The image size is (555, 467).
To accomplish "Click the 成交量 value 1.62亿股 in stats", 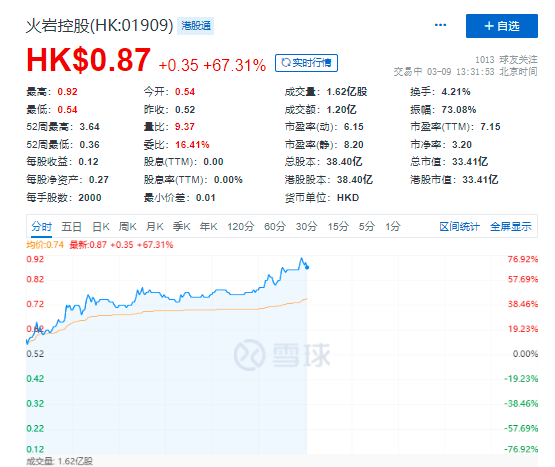I will [347, 92].
